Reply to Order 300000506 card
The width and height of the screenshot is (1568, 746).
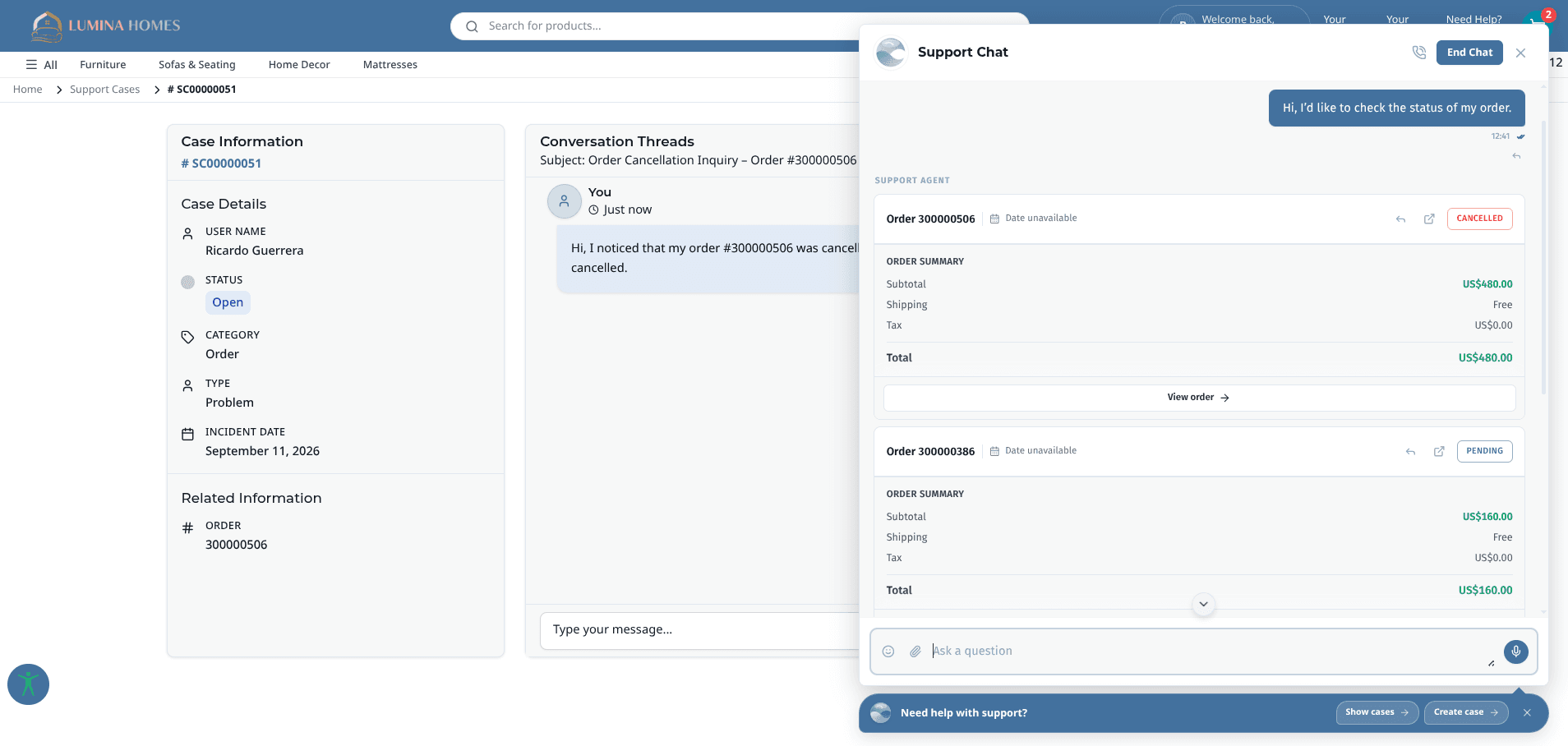tap(1400, 219)
